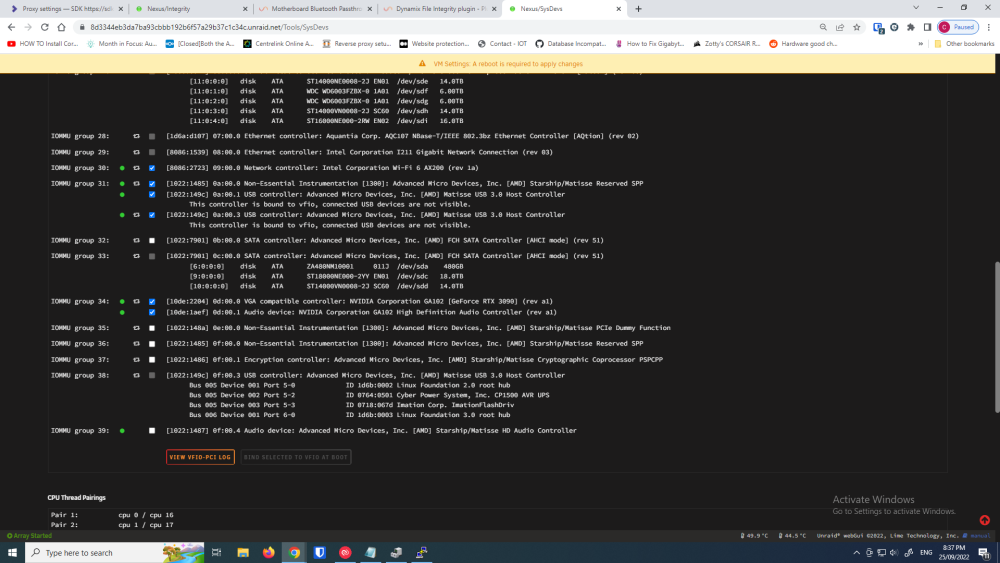Toggle the browser side panel icon
This screenshot has width=1000, height=563.
click(927, 27)
